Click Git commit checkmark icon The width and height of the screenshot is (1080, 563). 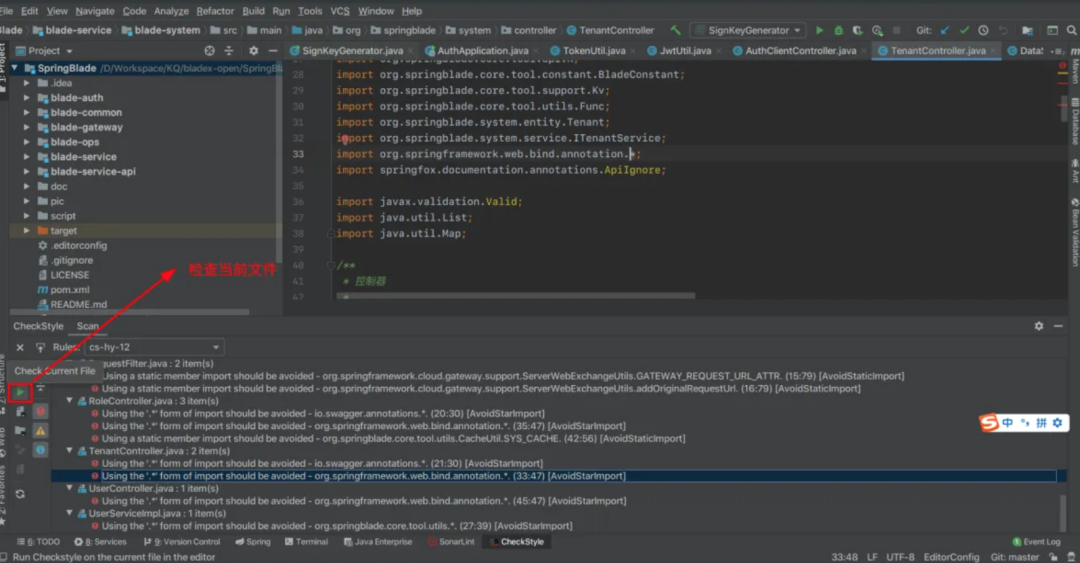(964, 30)
